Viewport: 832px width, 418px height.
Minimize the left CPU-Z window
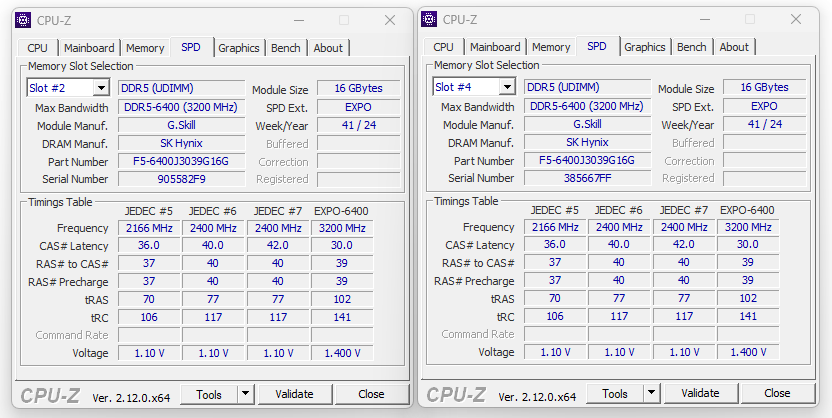pos(299,21)
